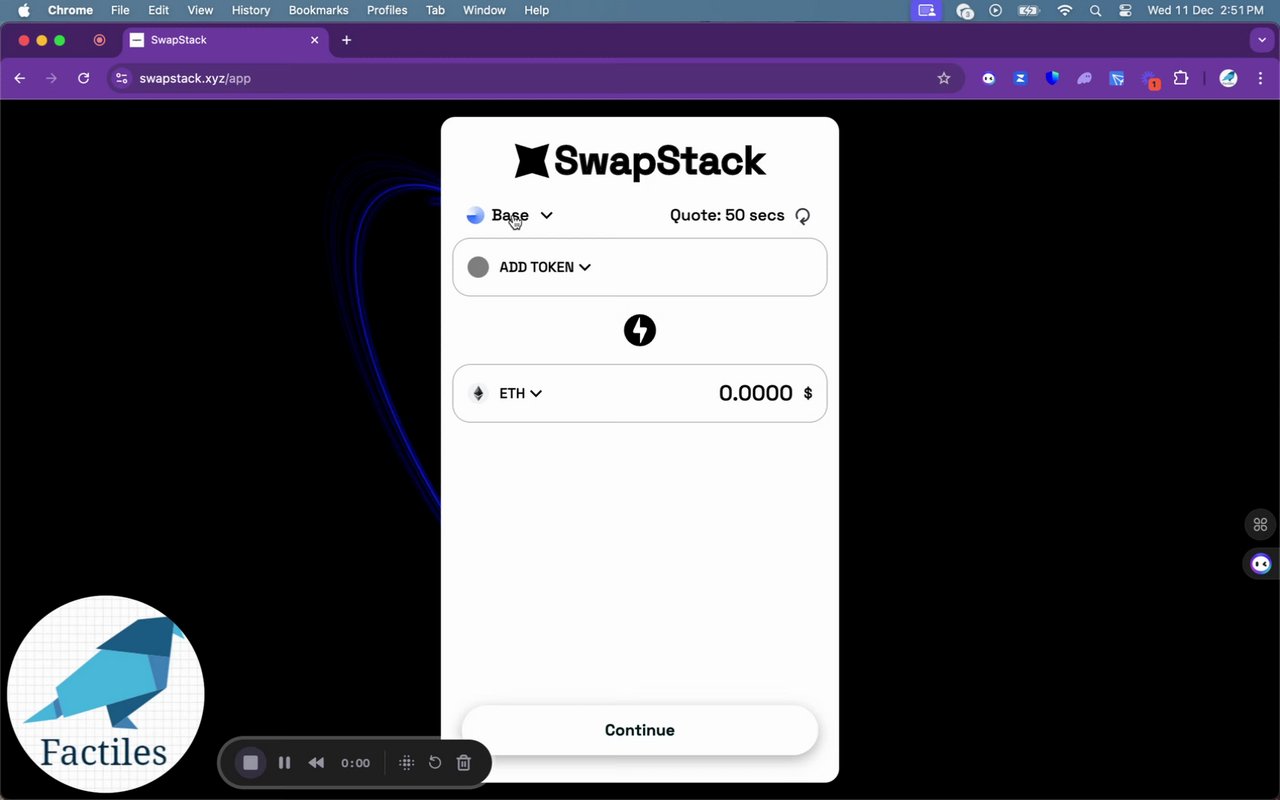Open the Apple menu
Image resolution: width=1280 pixels, height=800 pixels.
(x=23, y=10)
